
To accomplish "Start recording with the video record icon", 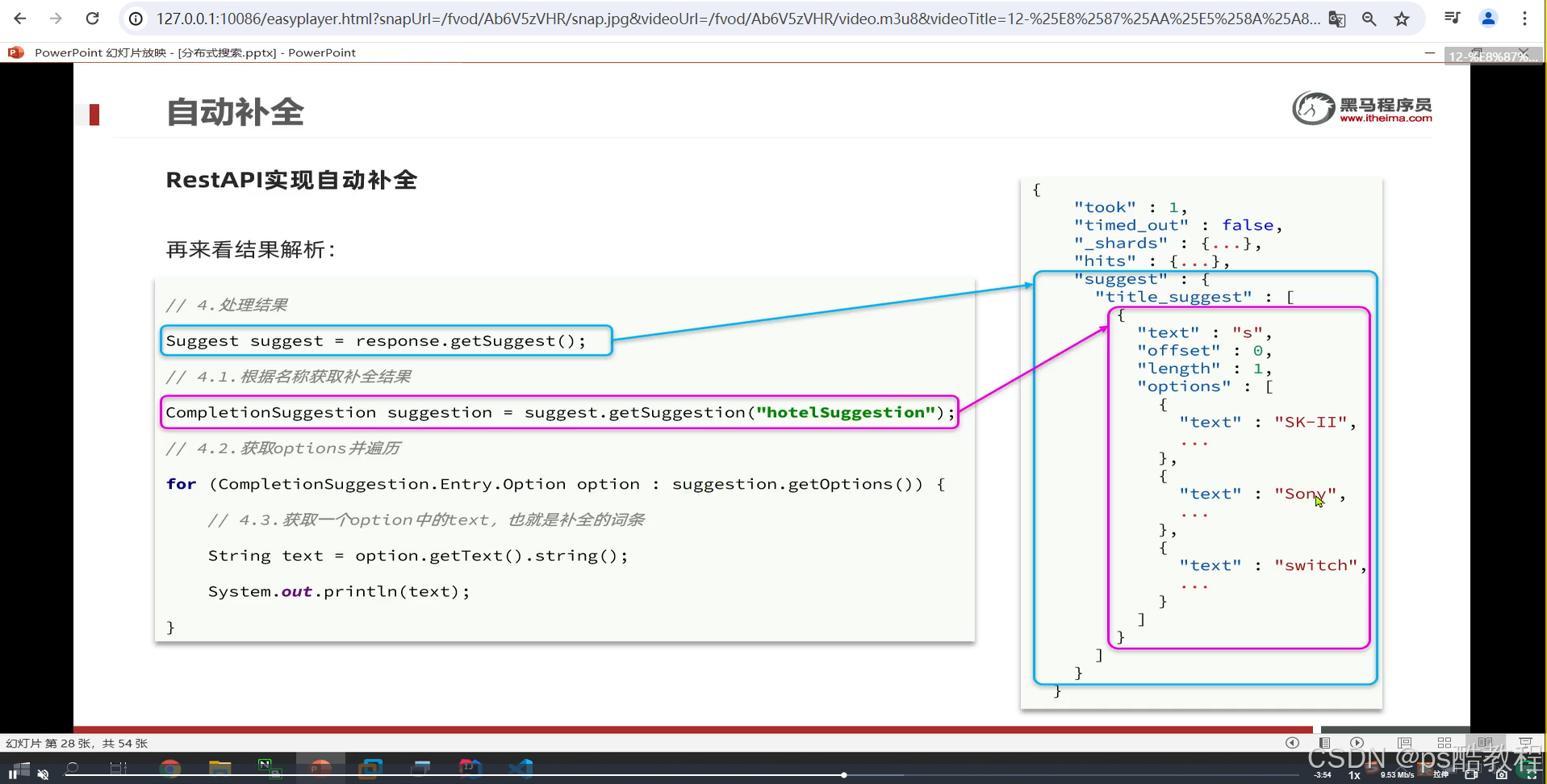I will tap(1471, 774).
